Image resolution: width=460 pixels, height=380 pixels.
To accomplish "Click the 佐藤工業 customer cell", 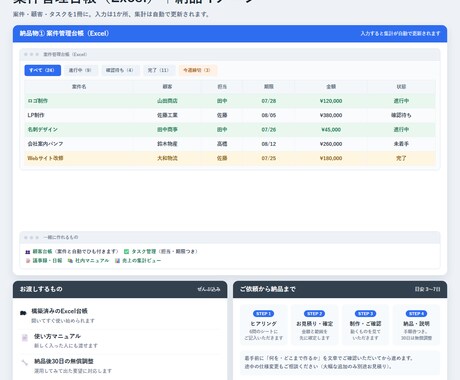I will tap(167, 115).
